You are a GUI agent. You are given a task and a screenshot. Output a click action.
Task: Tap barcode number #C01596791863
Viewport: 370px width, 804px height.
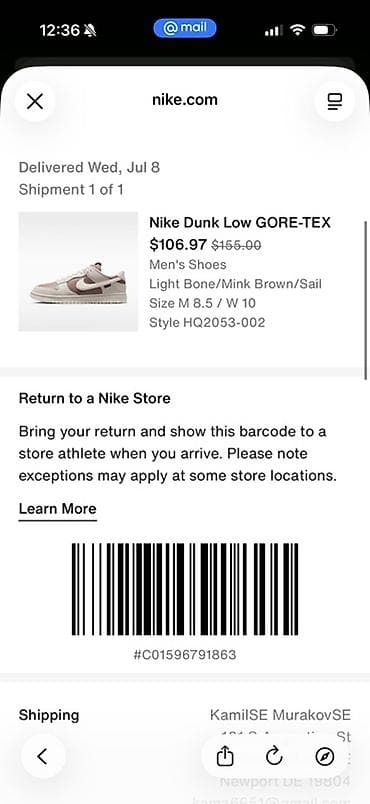coord(185,655)
